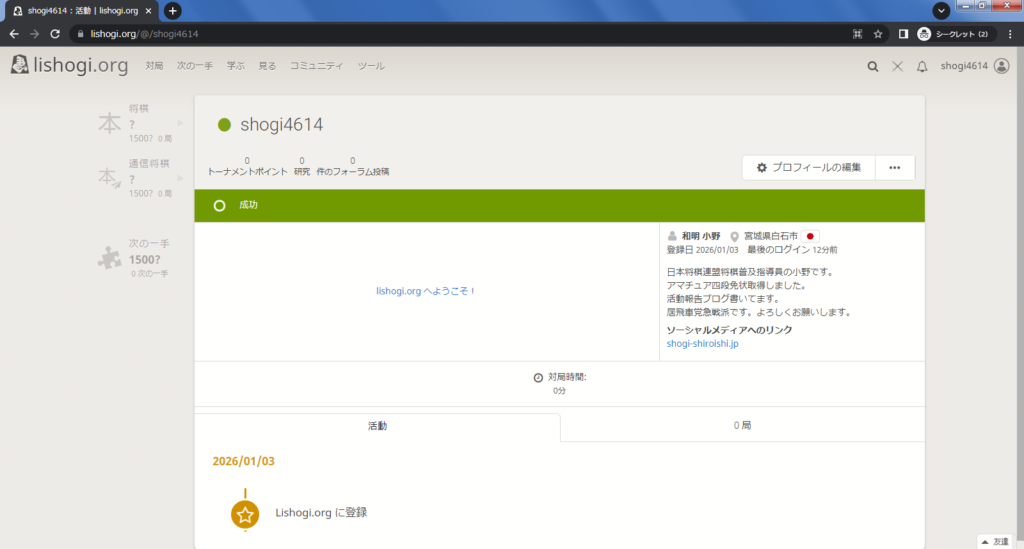Reload the page
Viewport: 1024px width, 549px height.
[x=56, y=34]
